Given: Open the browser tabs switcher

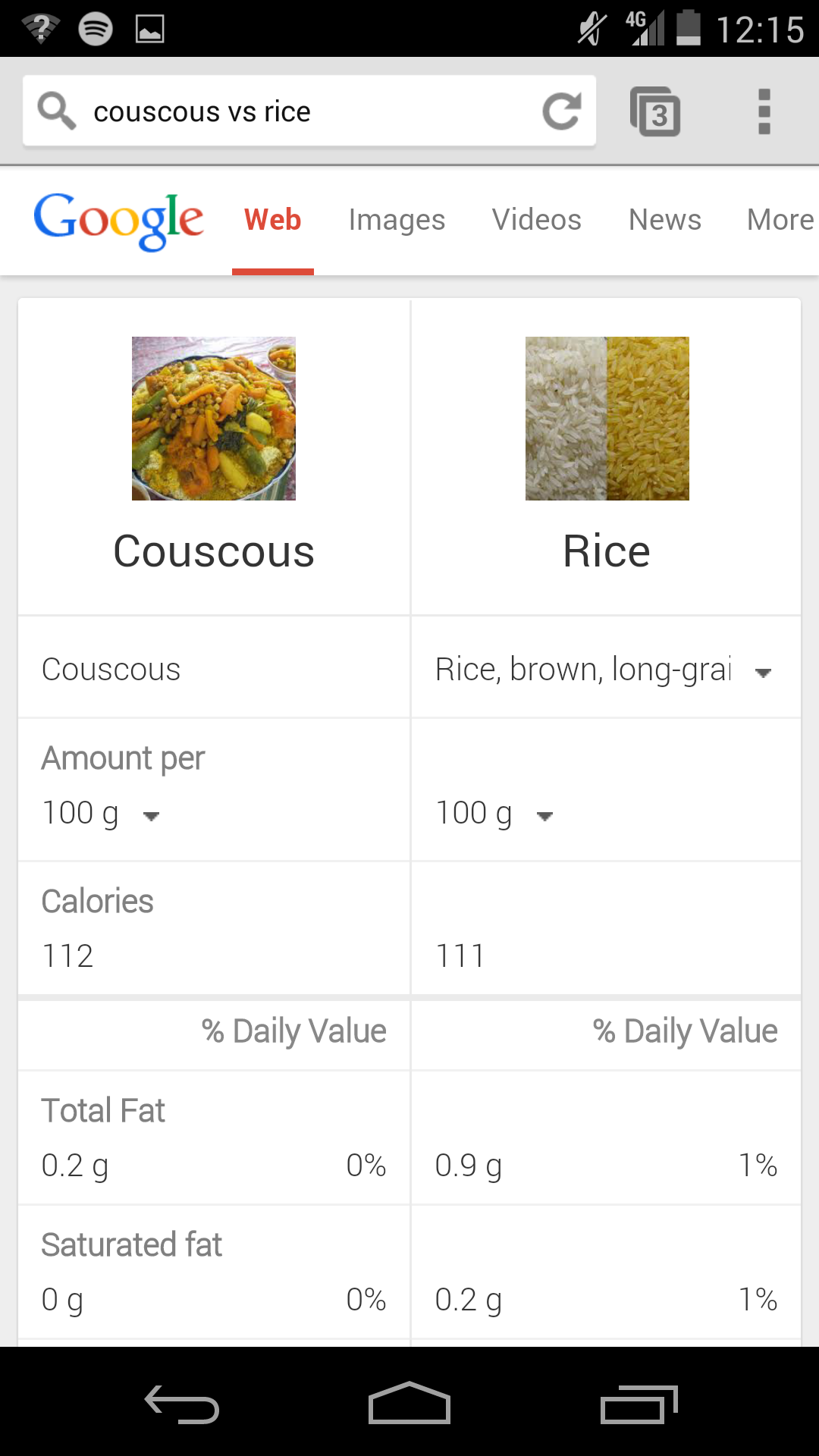Looking at the screenshot, I should 655,112.
